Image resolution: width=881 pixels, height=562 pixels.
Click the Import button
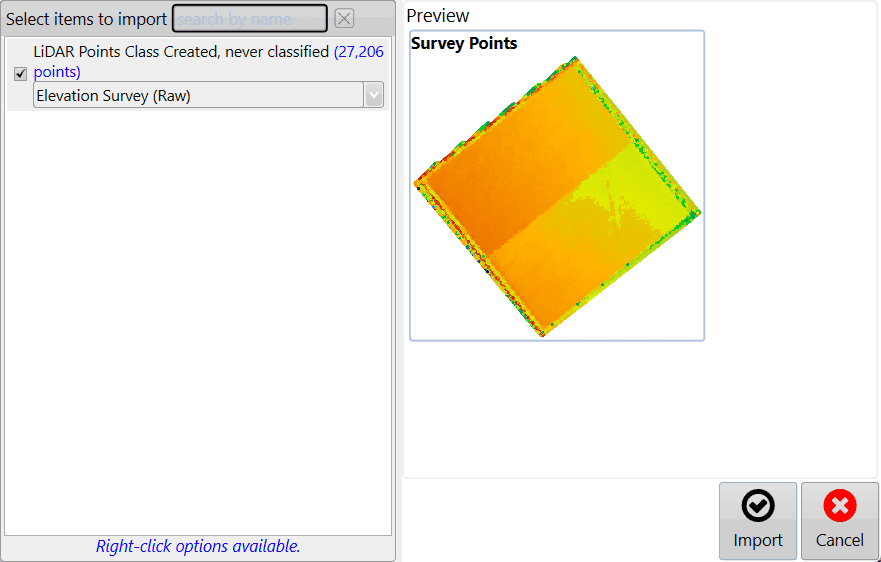tap(758, 521)
